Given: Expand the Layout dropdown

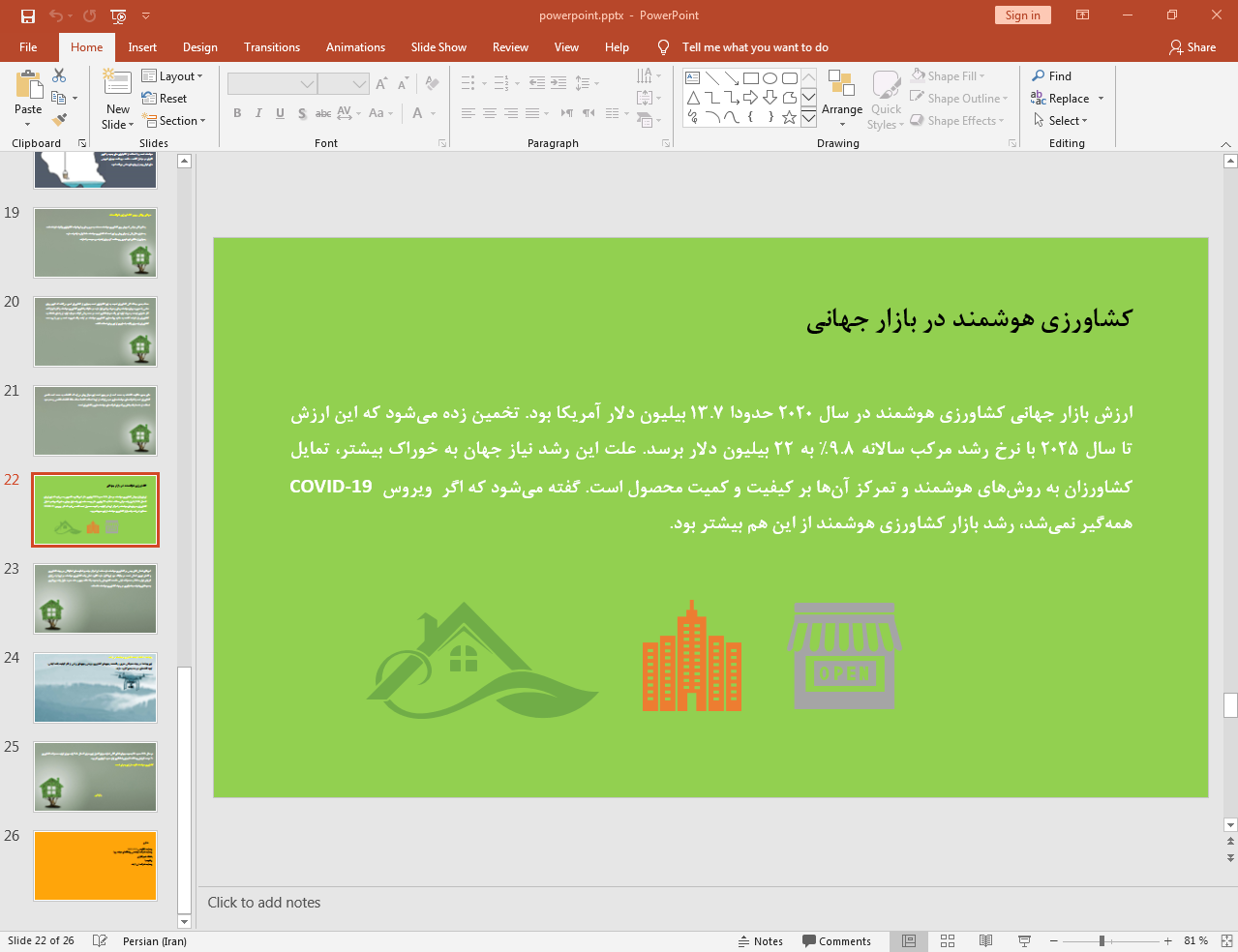Looking at the screenshot, I should [172, 76].
